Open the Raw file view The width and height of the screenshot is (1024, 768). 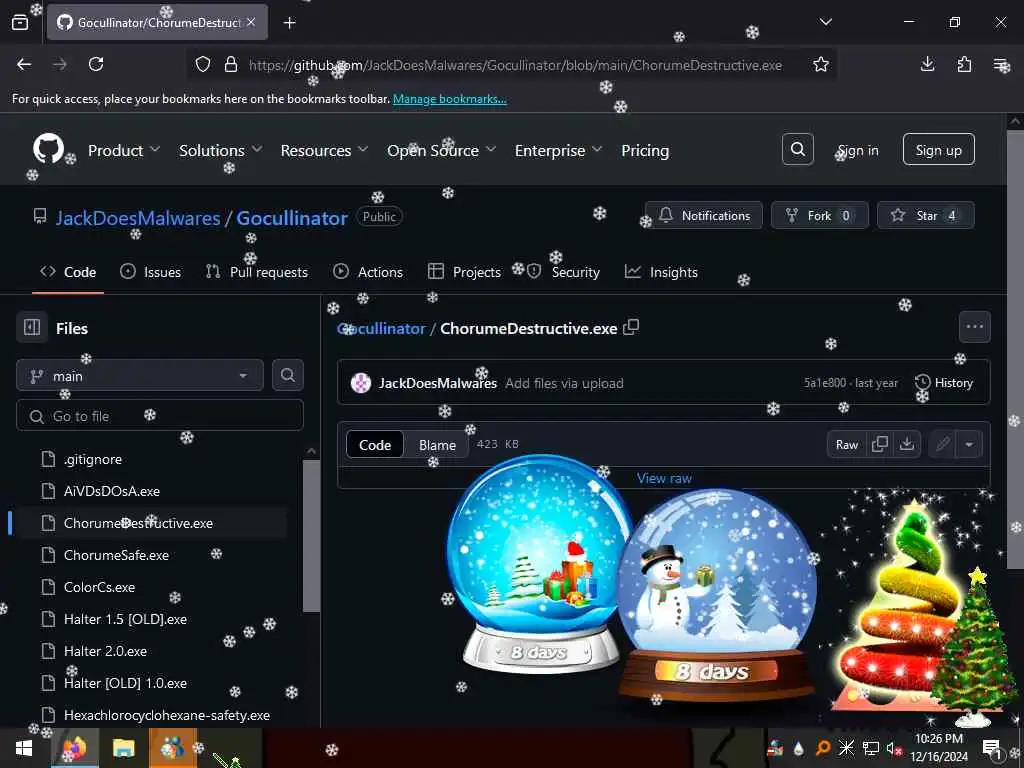tap(846, 444)
